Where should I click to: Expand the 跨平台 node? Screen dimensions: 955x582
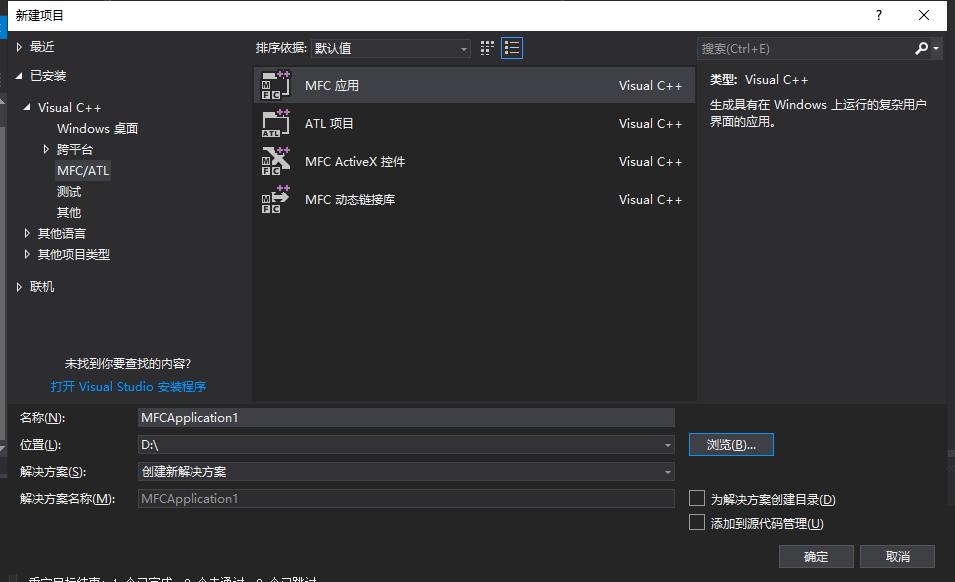pos(46,149)
